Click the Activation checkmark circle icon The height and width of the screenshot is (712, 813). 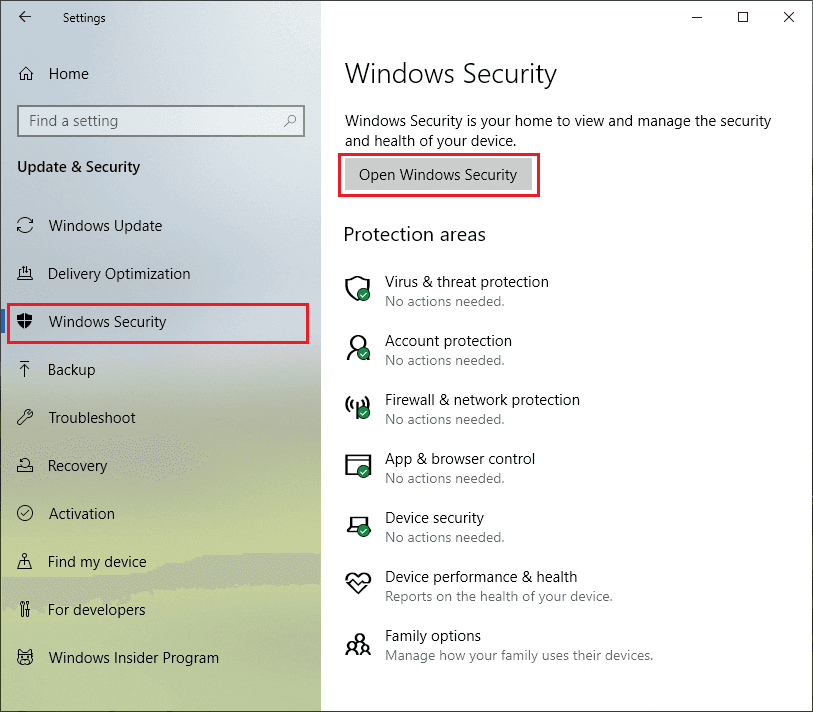(x=25, y=513)
